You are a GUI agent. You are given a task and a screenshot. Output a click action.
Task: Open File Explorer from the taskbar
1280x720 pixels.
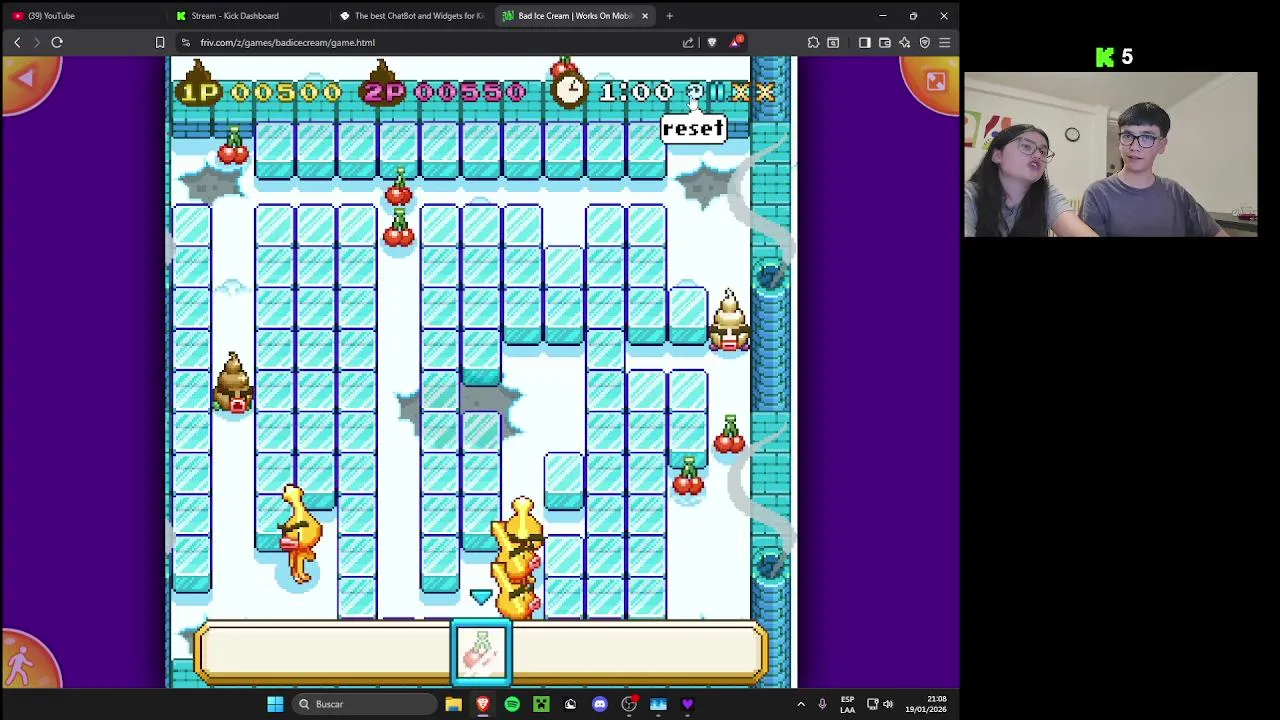(453, 704)
